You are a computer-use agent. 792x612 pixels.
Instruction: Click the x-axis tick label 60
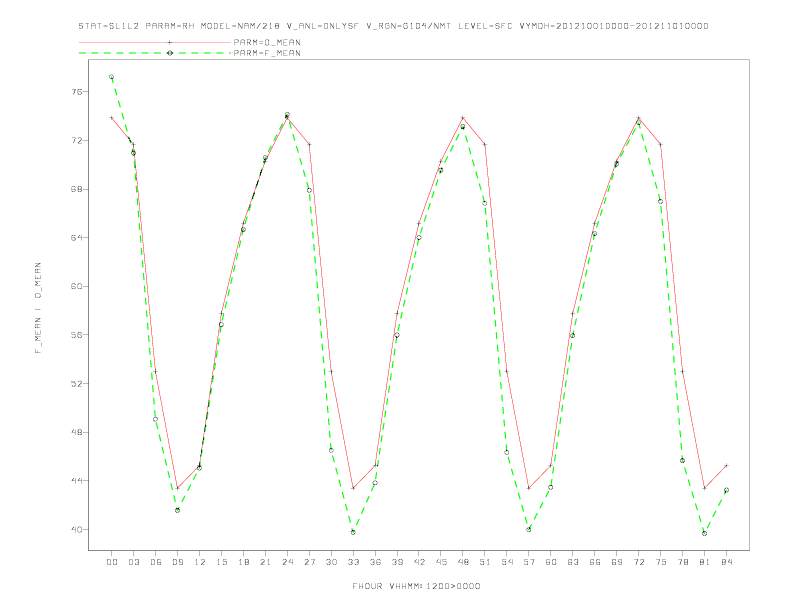(551, 562)
